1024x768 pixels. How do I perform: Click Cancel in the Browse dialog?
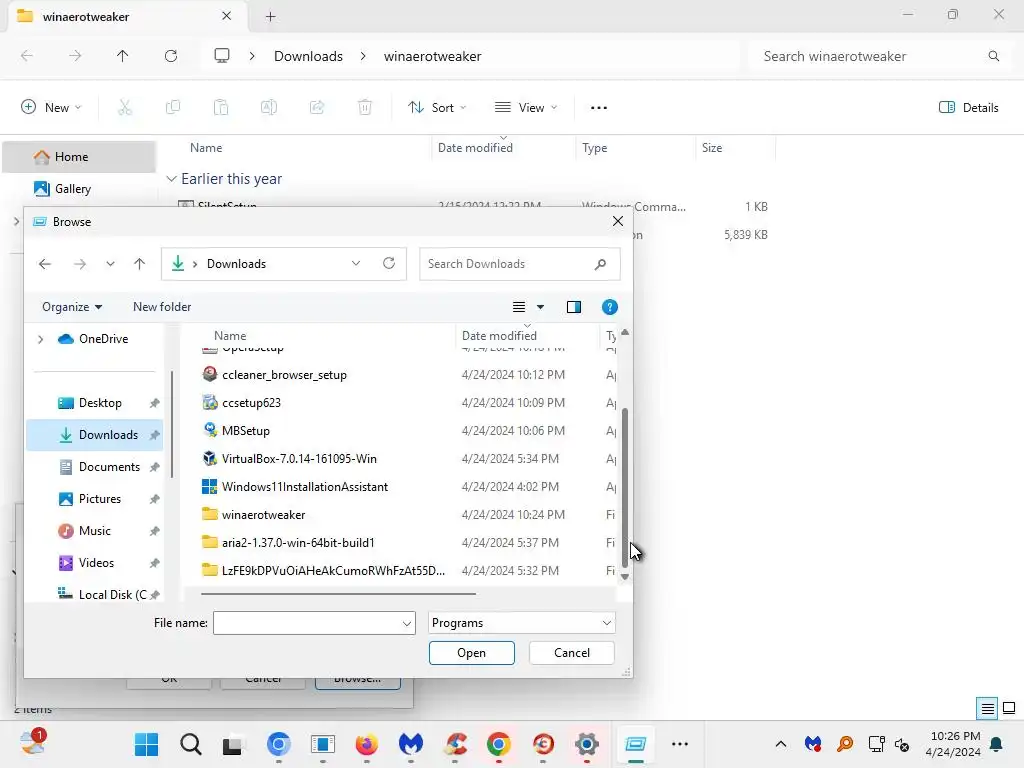[x=571, y=653]
